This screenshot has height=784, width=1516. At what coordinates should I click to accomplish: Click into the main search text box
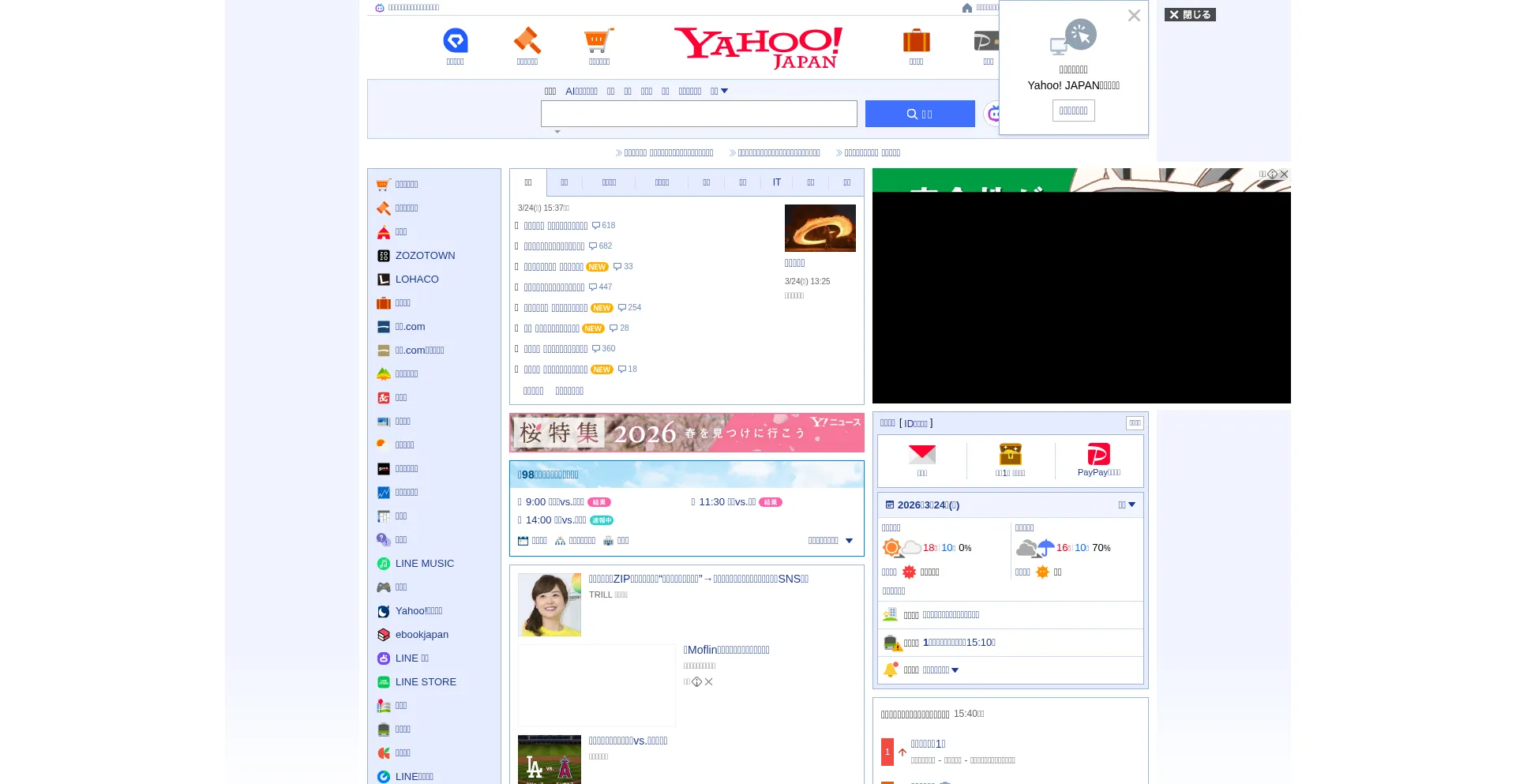[x=699, y=114]
